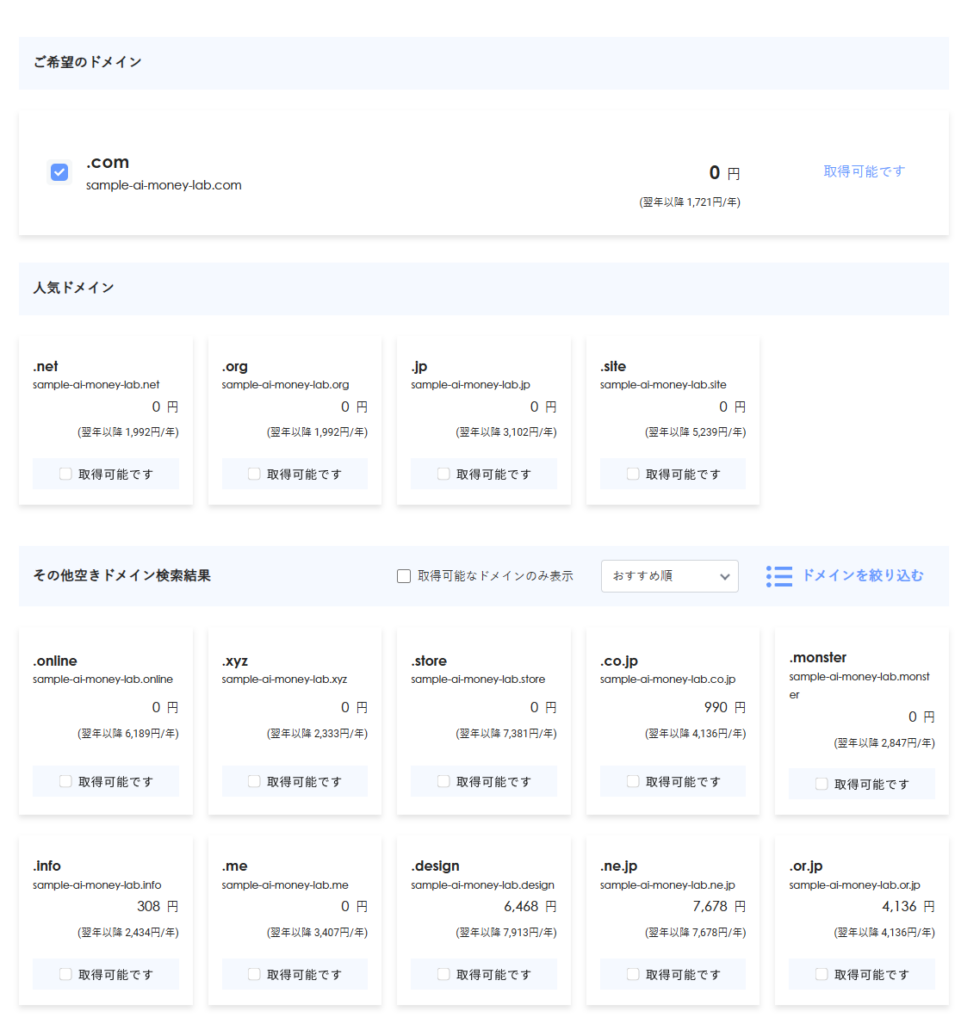The height and width of the screenshot is (1024, 961).
Task: Tick the .jp domain checkbox
Action: 444,474
